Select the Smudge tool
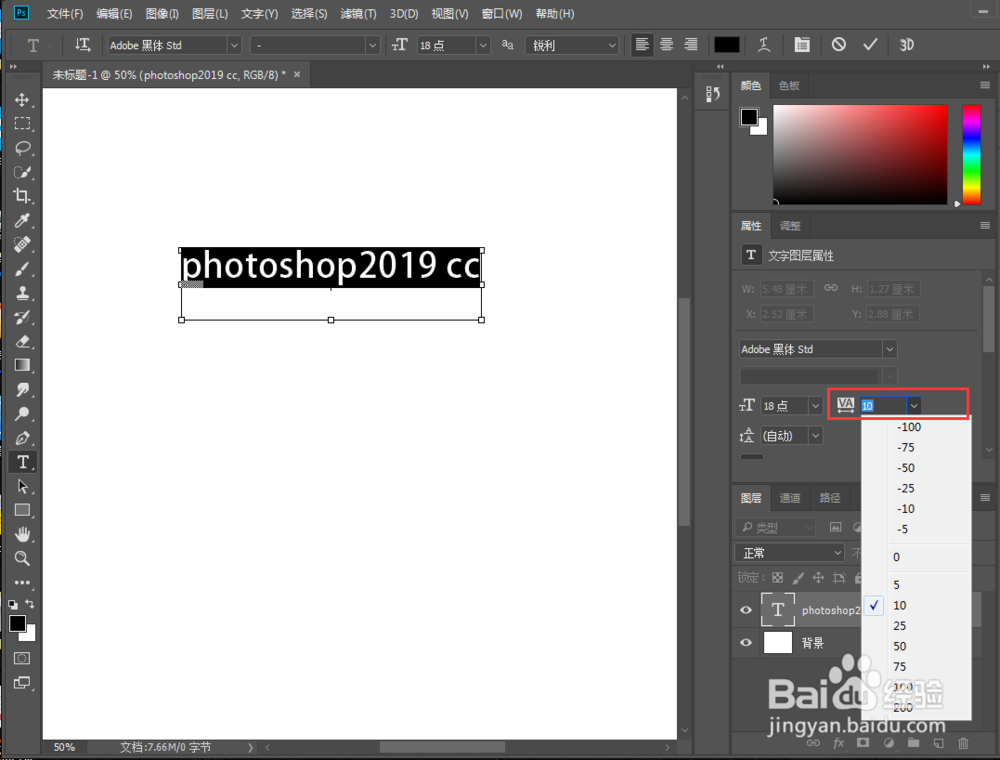Screen dimensions: 1000x760 22,390
